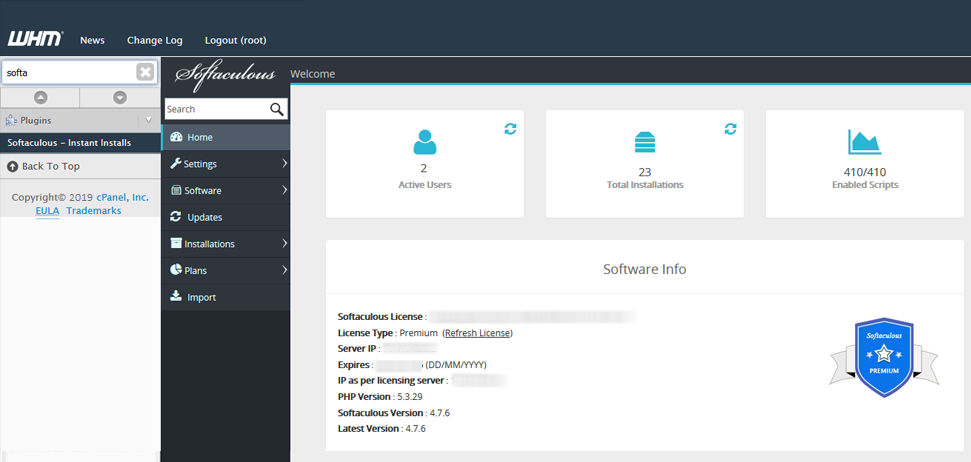Viewport: 971px width, 462px height.
Task: Click the PHP Version 5.3.29 text
Action: [380, 396]
